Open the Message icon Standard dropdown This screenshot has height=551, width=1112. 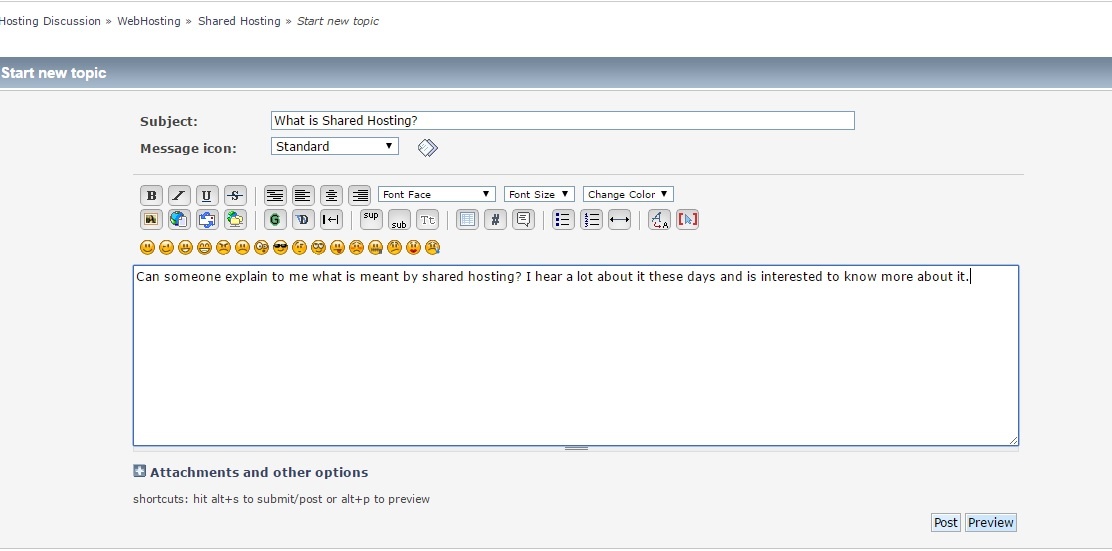click(x=334, y=146)
